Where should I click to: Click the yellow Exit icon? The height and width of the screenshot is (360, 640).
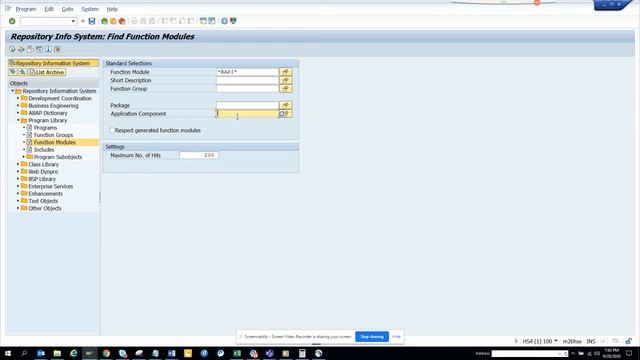[x=113, y=21]
